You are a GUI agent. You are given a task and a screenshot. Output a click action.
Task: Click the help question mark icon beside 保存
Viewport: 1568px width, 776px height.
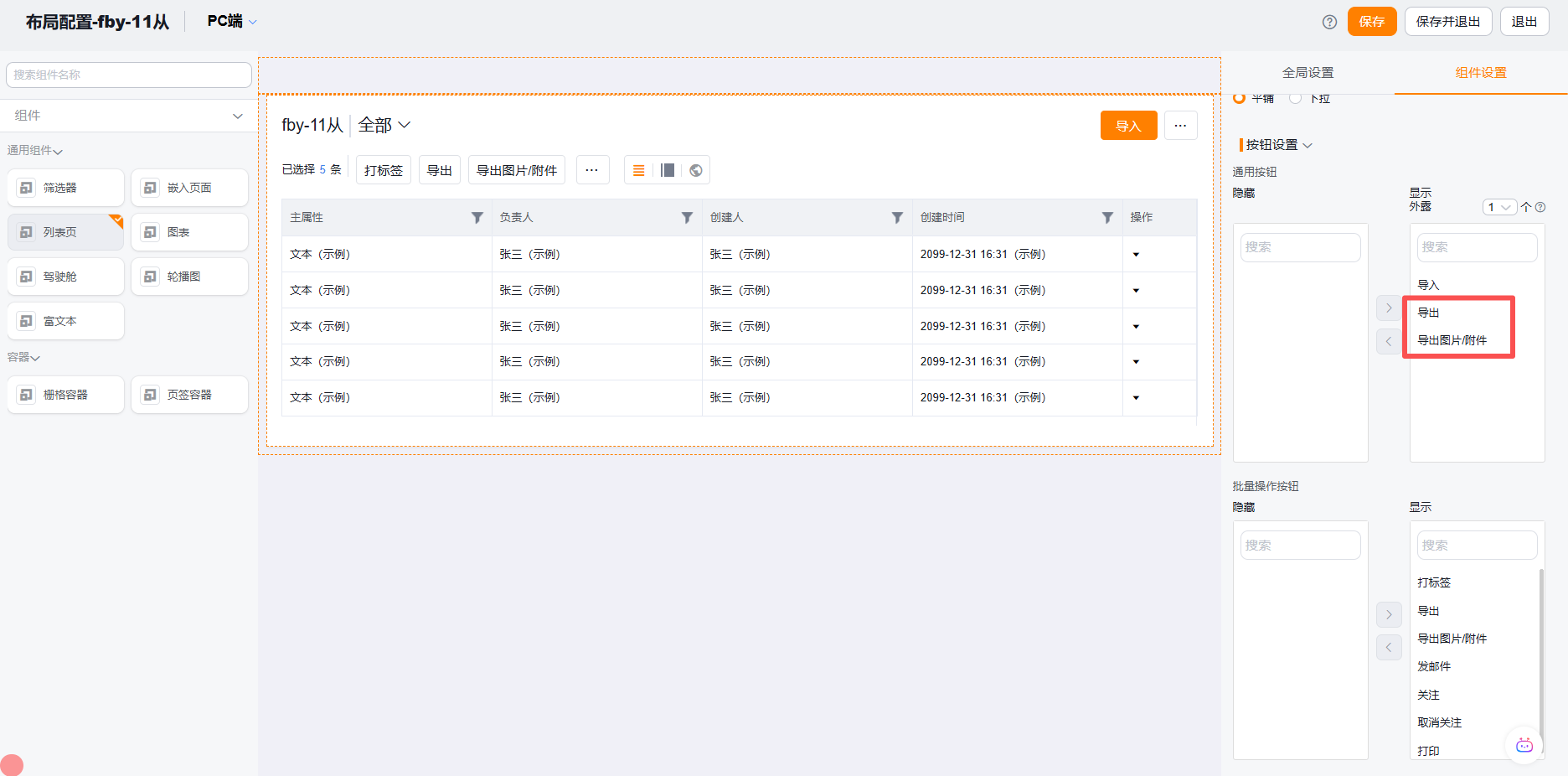[x=1329, y=22]
